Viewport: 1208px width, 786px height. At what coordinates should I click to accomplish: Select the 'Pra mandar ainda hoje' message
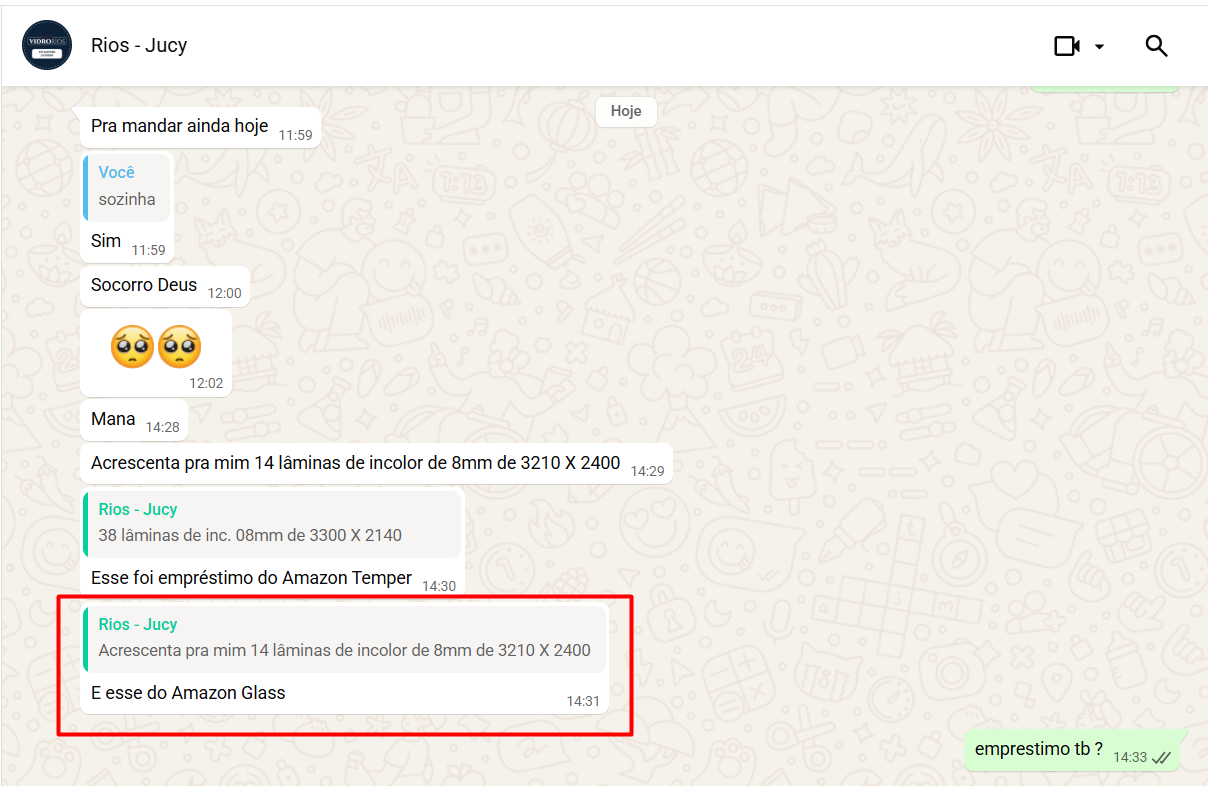click(x=180, y=126)
